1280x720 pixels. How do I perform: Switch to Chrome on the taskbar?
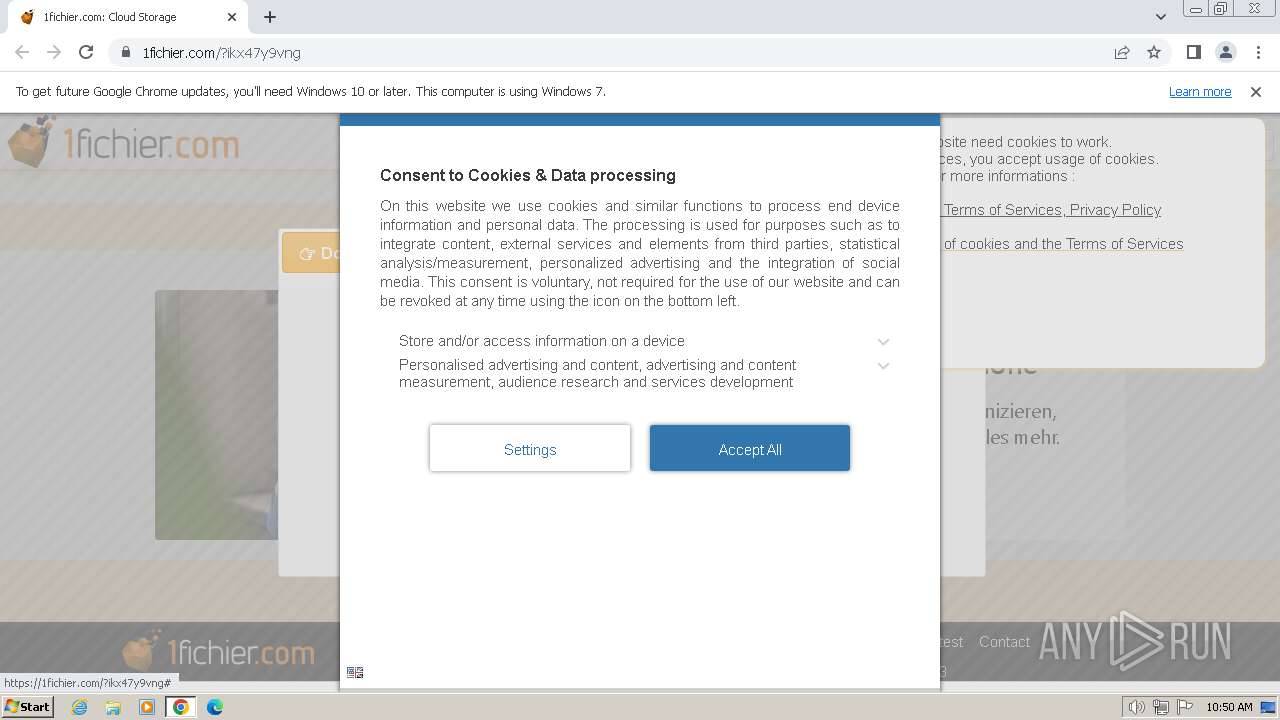coord(181,707)
